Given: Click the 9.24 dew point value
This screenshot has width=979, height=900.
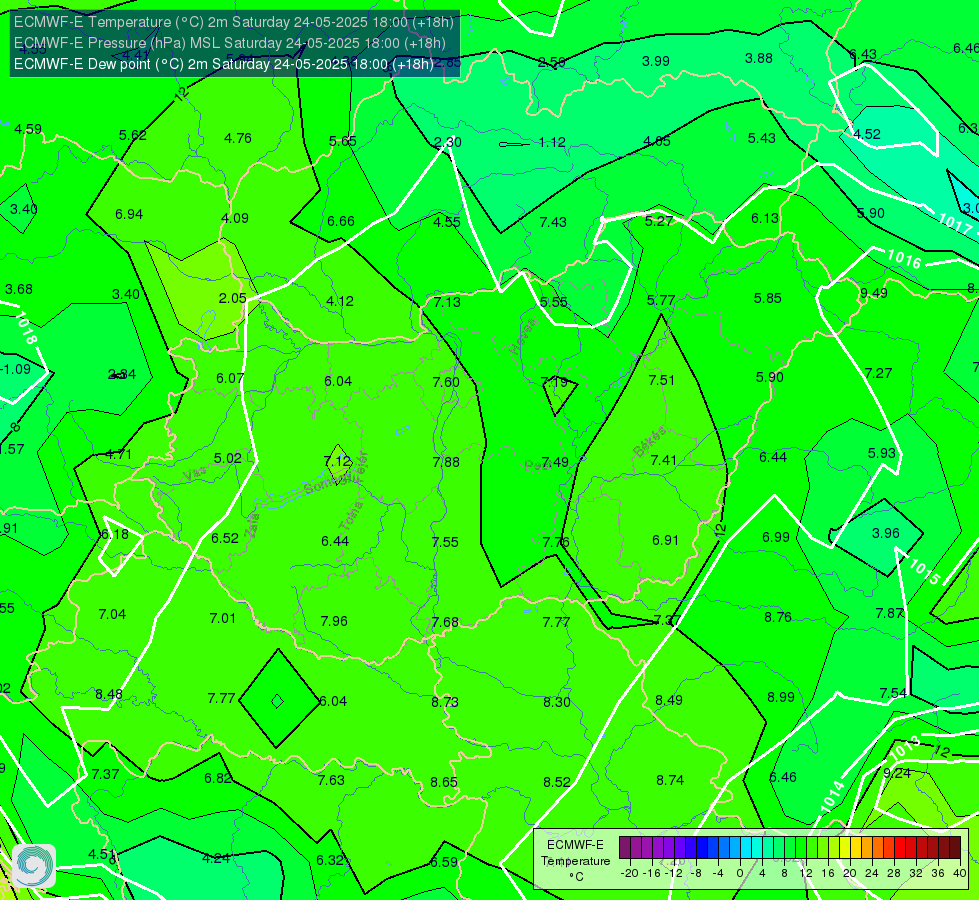Looking at the screenshot, I should (897, 773).
